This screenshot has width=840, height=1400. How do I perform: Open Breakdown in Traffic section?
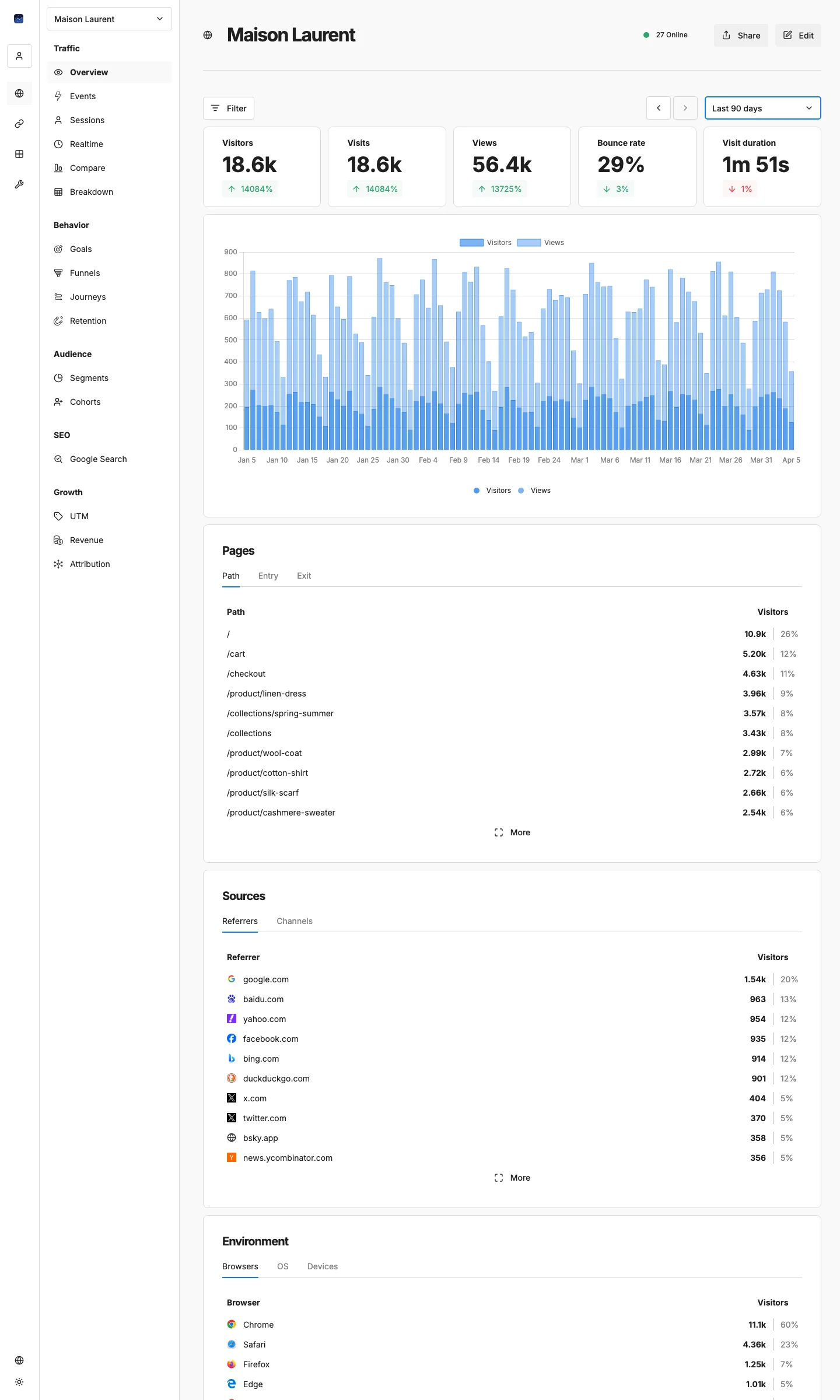(x=109, y=192)
